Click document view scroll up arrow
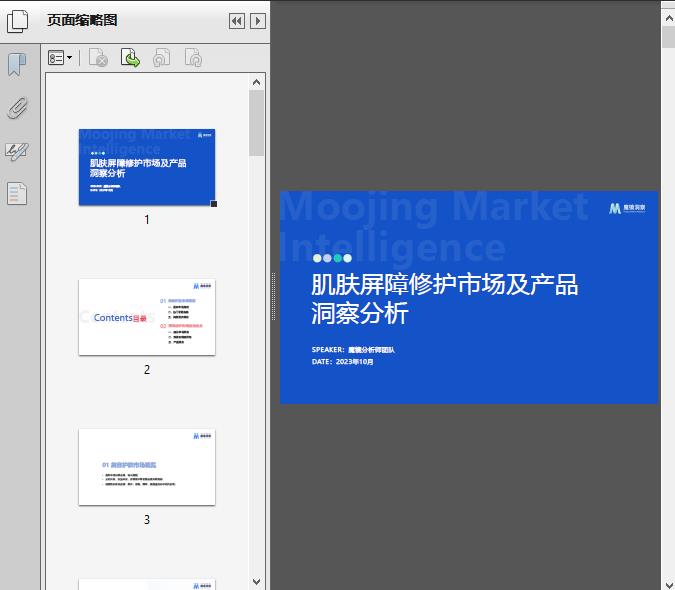This screenshot has width=675, height=590. [669, 19]
